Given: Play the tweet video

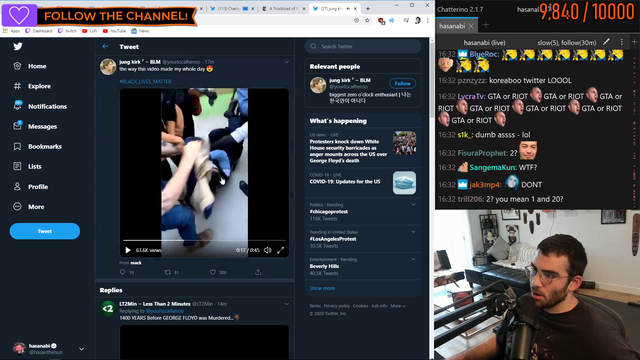Looking at the screenshot, I should pos(128,250).
